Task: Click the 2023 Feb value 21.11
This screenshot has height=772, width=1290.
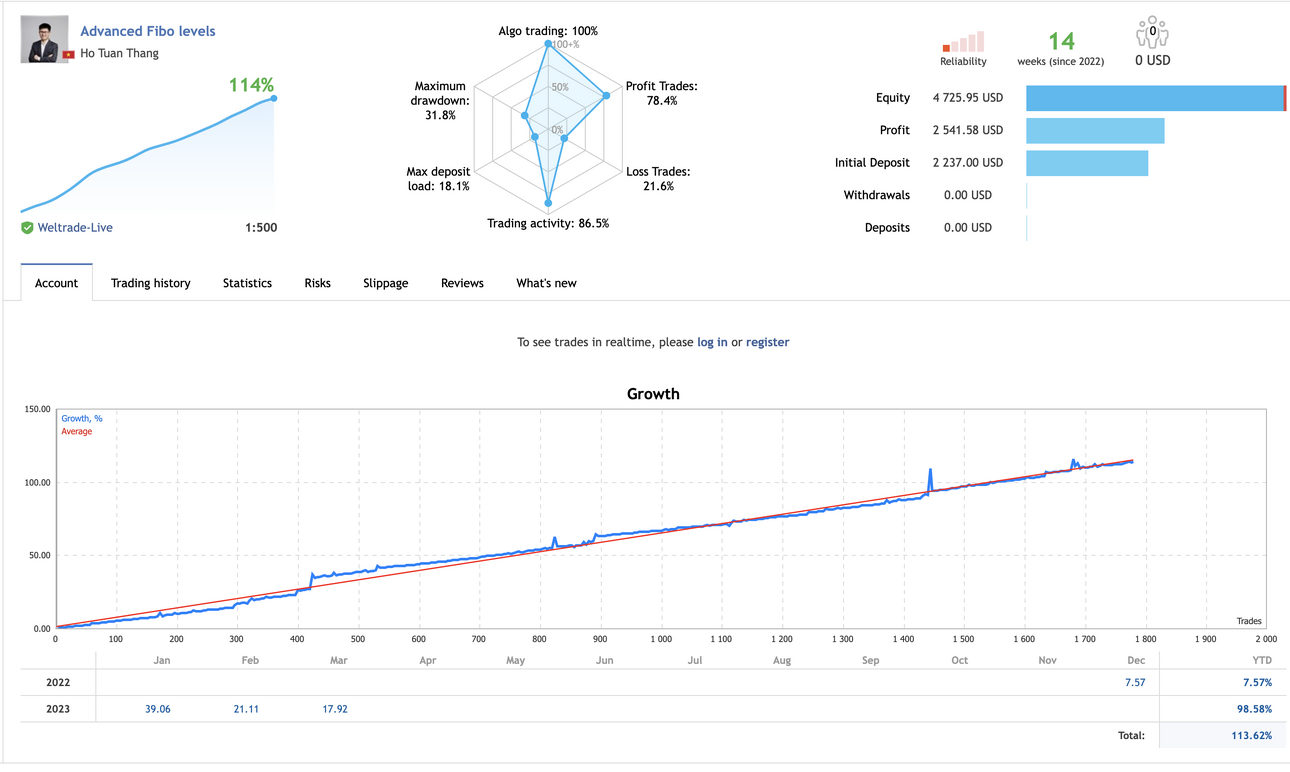Action: pos(246,709)
